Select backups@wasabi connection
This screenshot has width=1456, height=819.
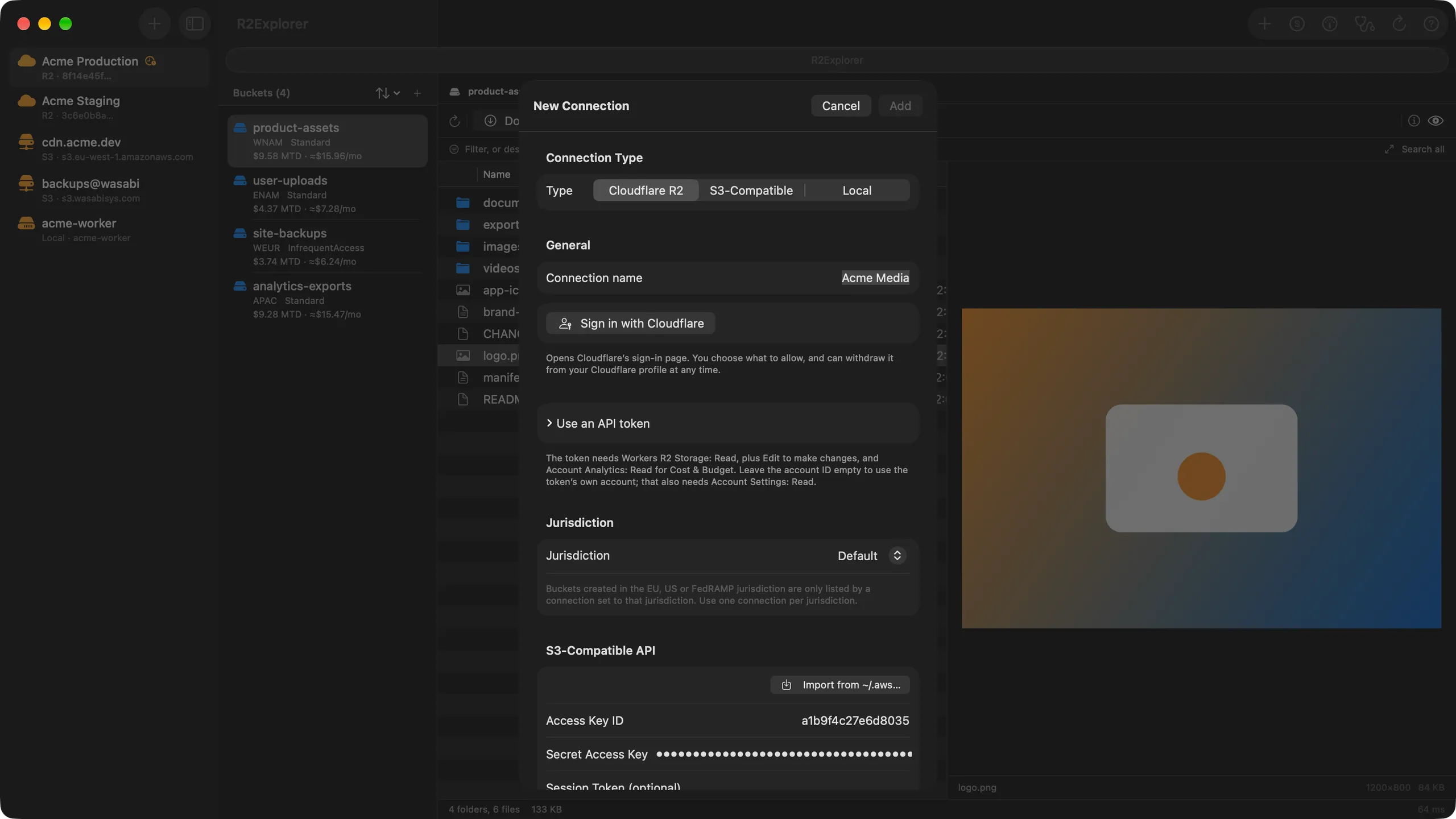coord(109,190)
